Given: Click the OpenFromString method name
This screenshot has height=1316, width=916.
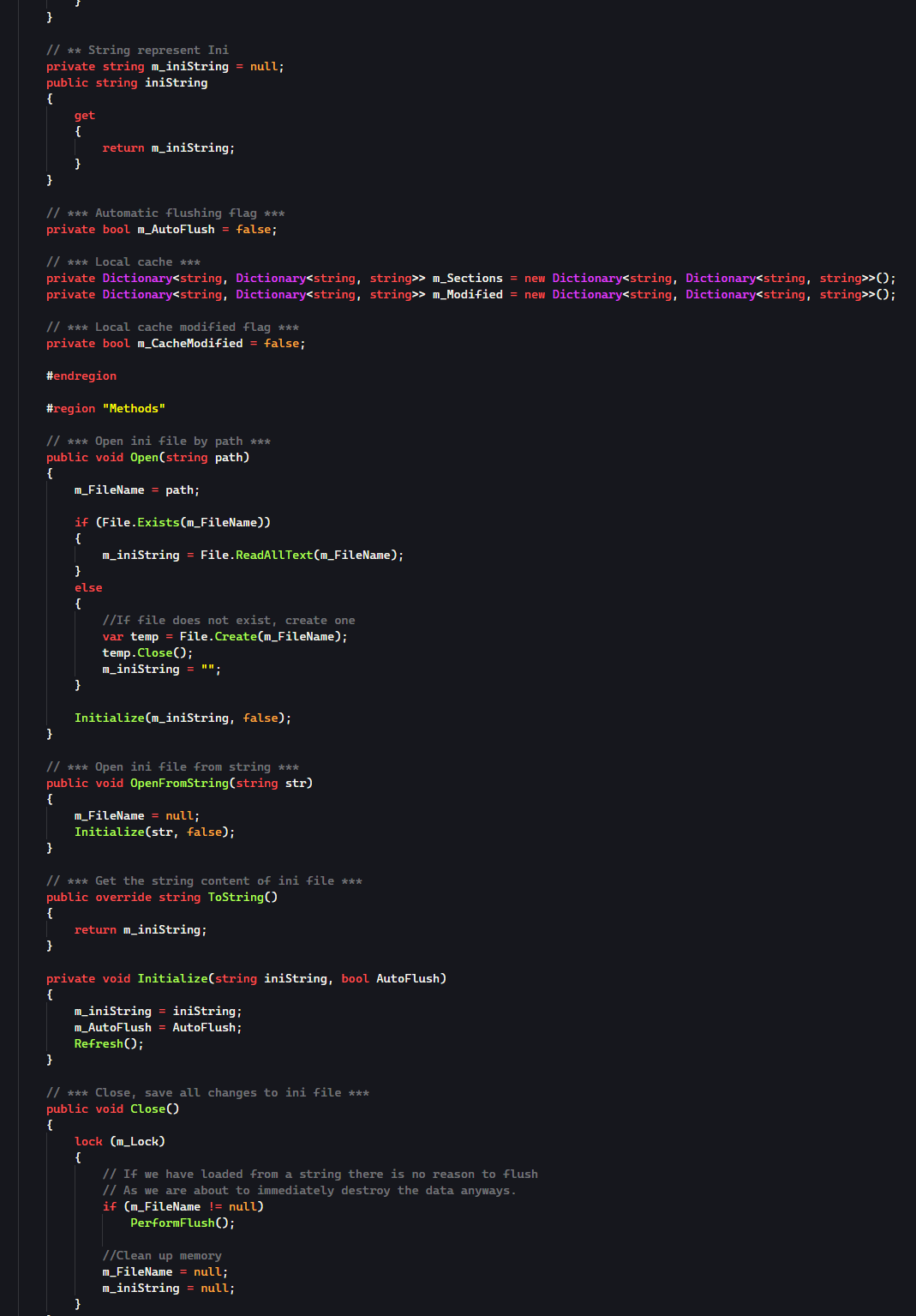Looking at the screenshot, I should pyautogui.click(x=179, y=784).
